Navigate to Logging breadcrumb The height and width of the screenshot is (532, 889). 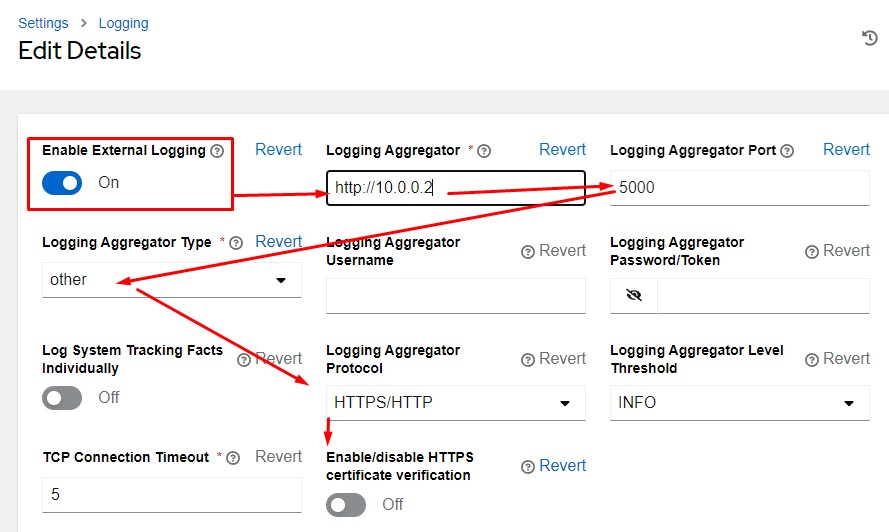coord(123,23)
